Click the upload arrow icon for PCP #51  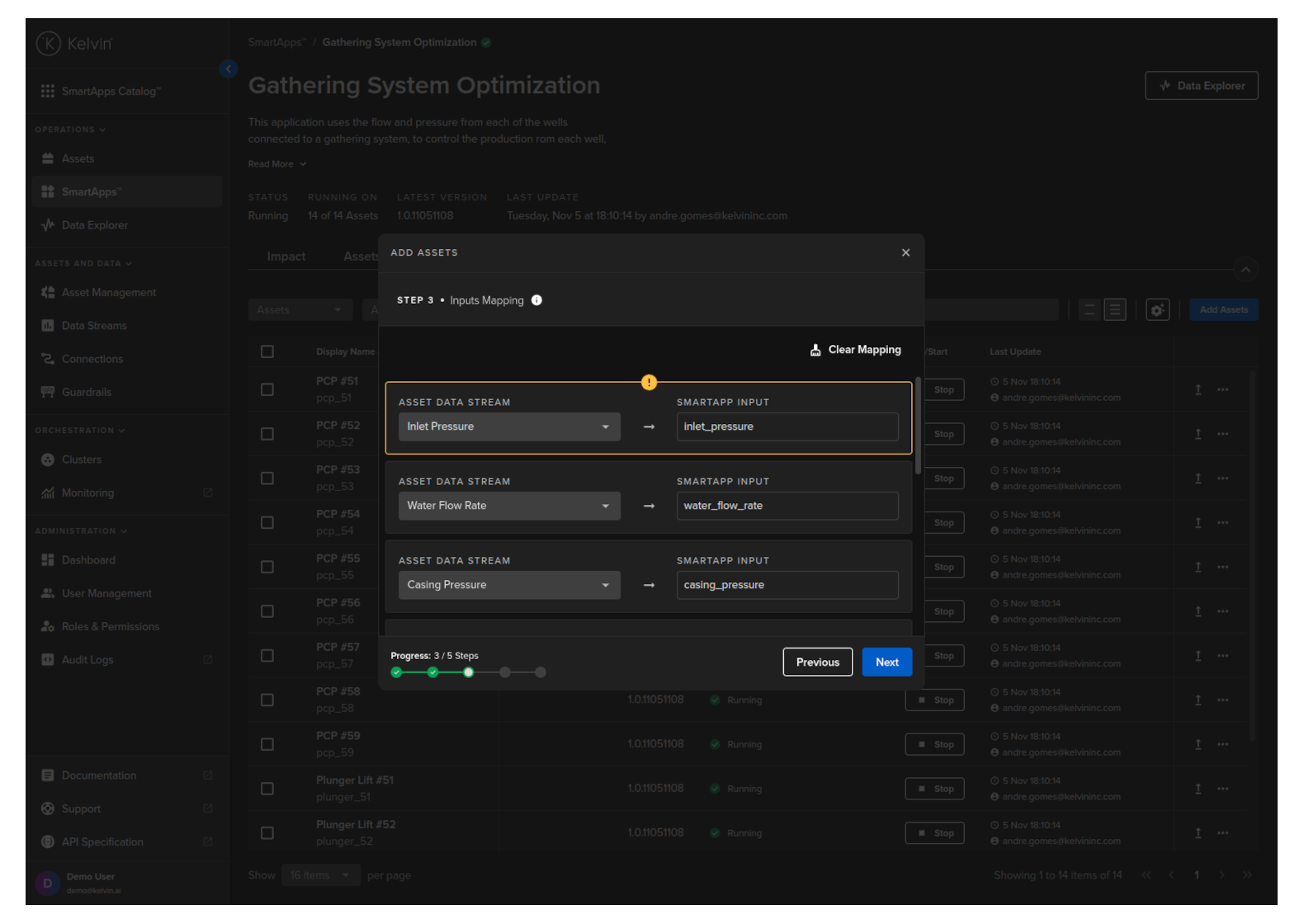pos(1198,389)
